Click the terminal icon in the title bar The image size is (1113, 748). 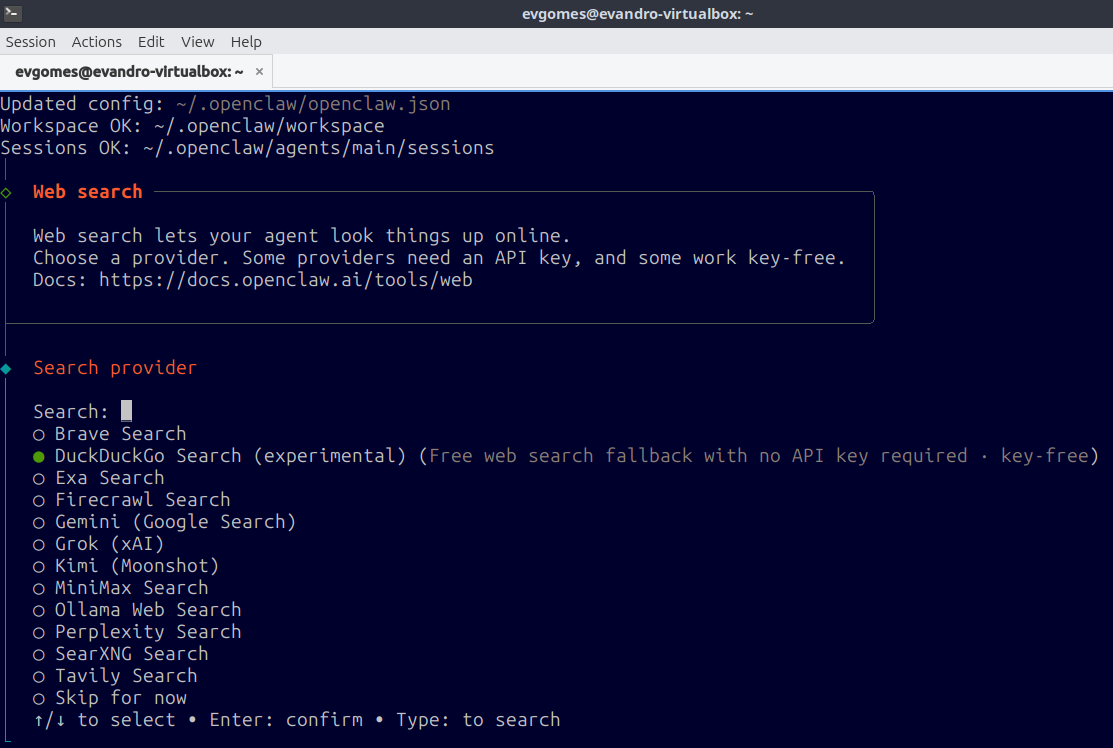13,13
